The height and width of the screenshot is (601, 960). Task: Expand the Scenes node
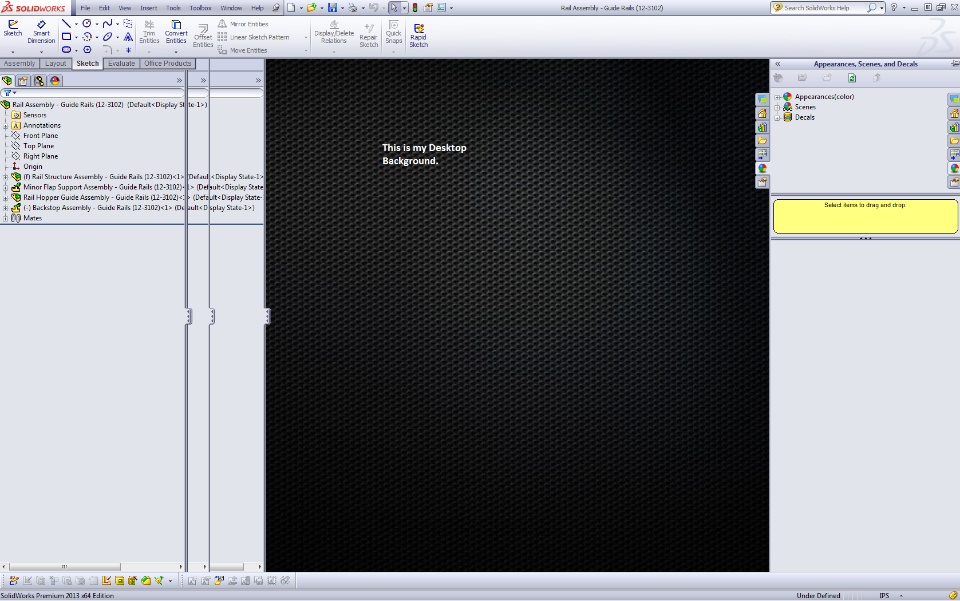click(x=777, y=107)
